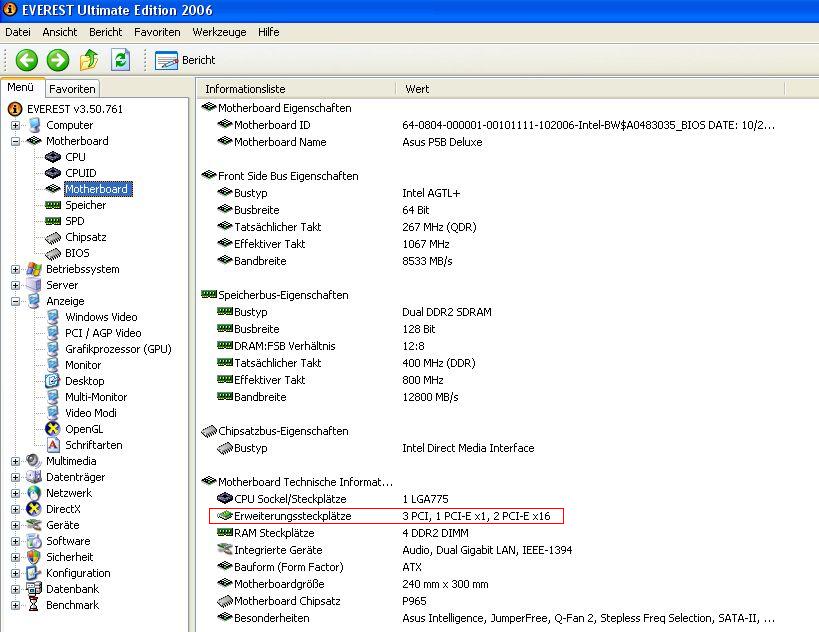Switch to the Menü tab
The height and width of the screenshot is (632, 819).
(21, 87)
